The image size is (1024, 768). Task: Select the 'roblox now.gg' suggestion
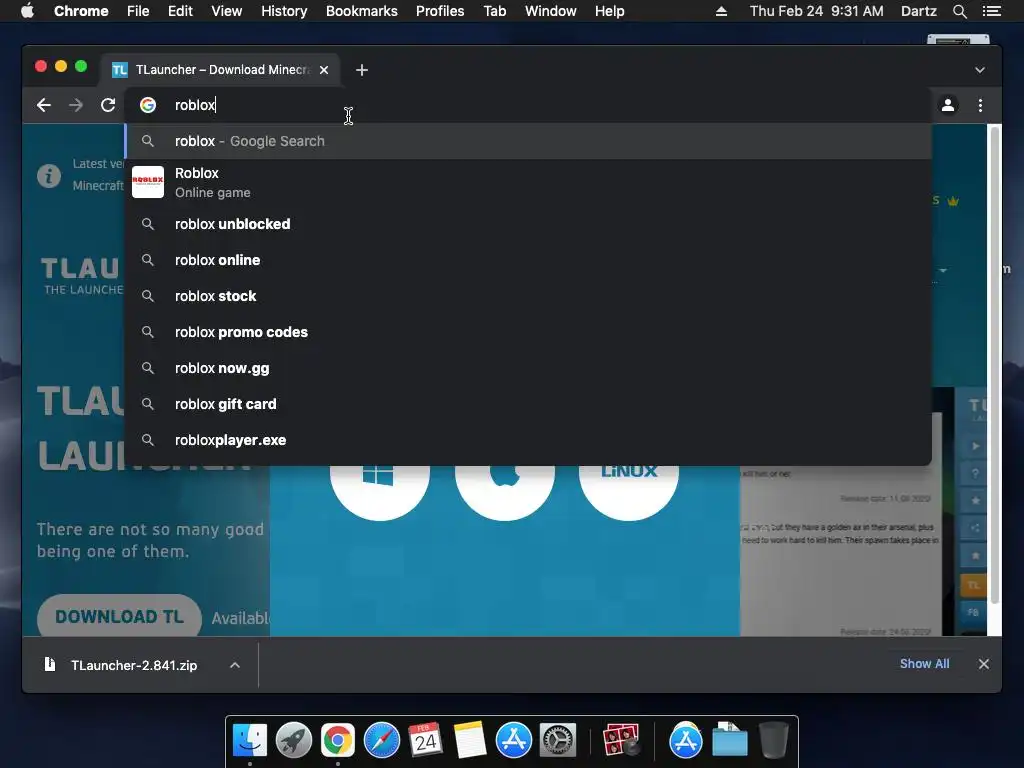(528, 368)
